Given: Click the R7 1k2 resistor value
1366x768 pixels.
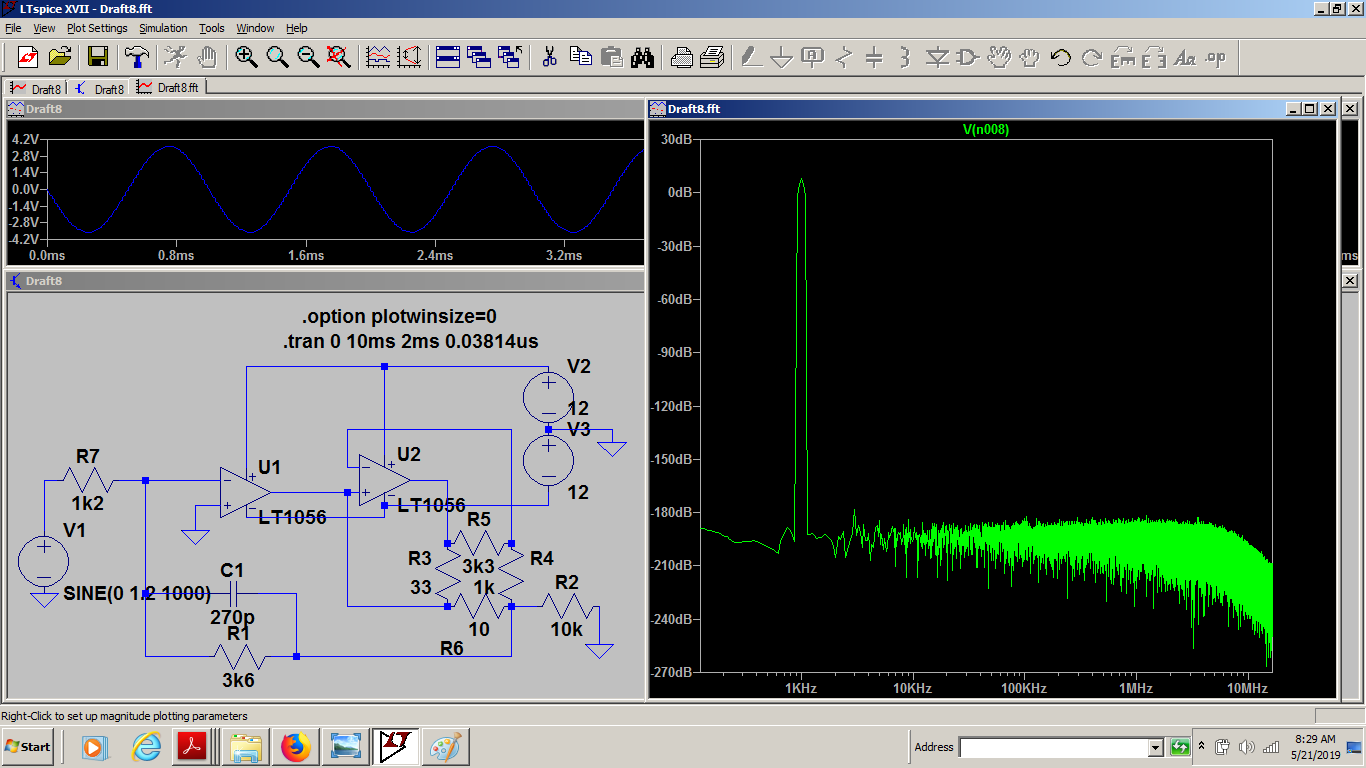Looking at the screenshot, I should pyautogui.click(x=87, y=504).
